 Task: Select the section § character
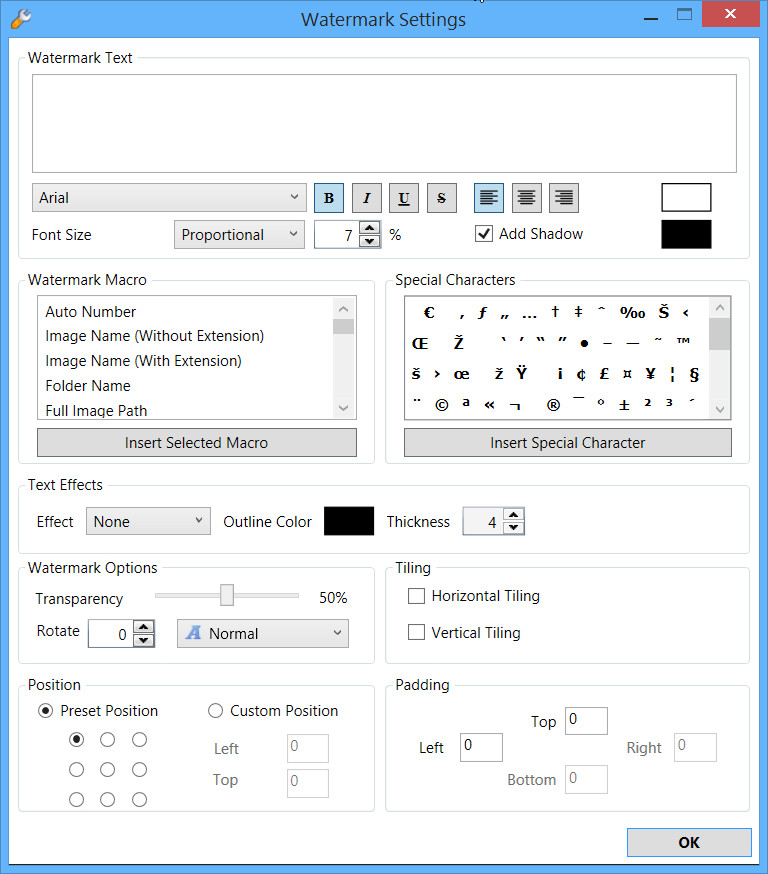click(x=694, y=375)
